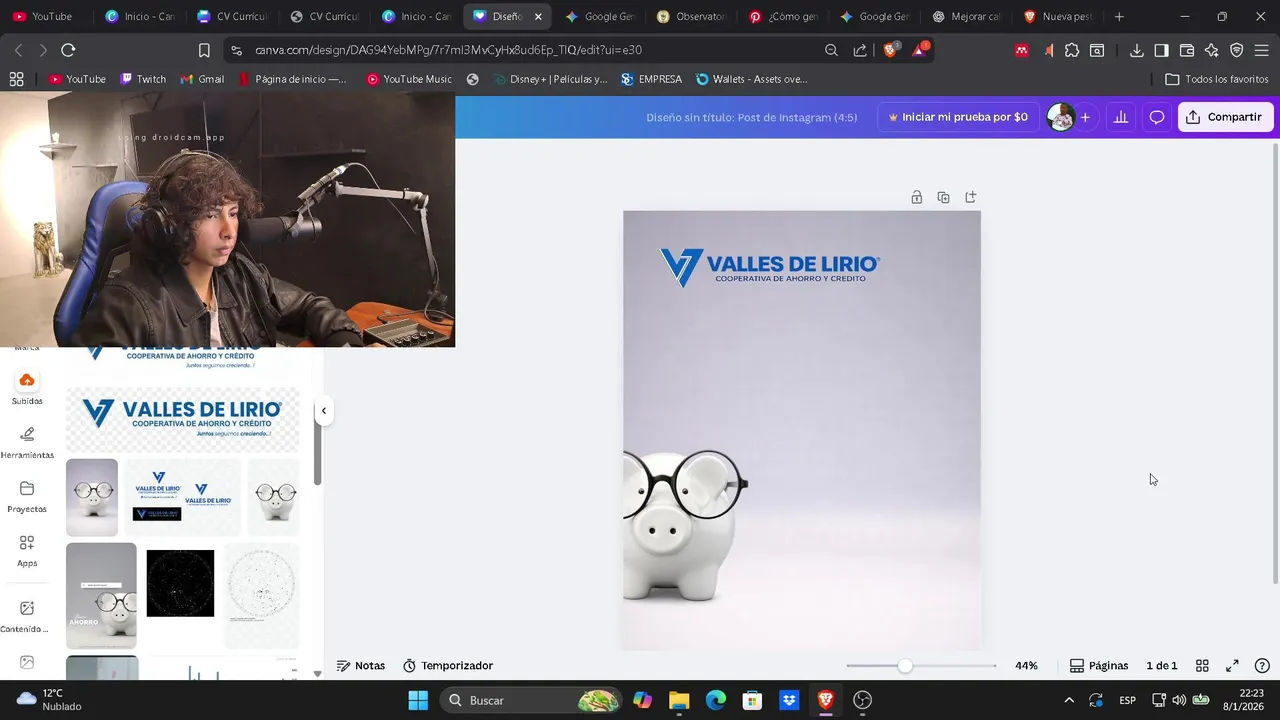Open the Notas notes button
This screenshot has height=720, width=1280.
point(361,666)
